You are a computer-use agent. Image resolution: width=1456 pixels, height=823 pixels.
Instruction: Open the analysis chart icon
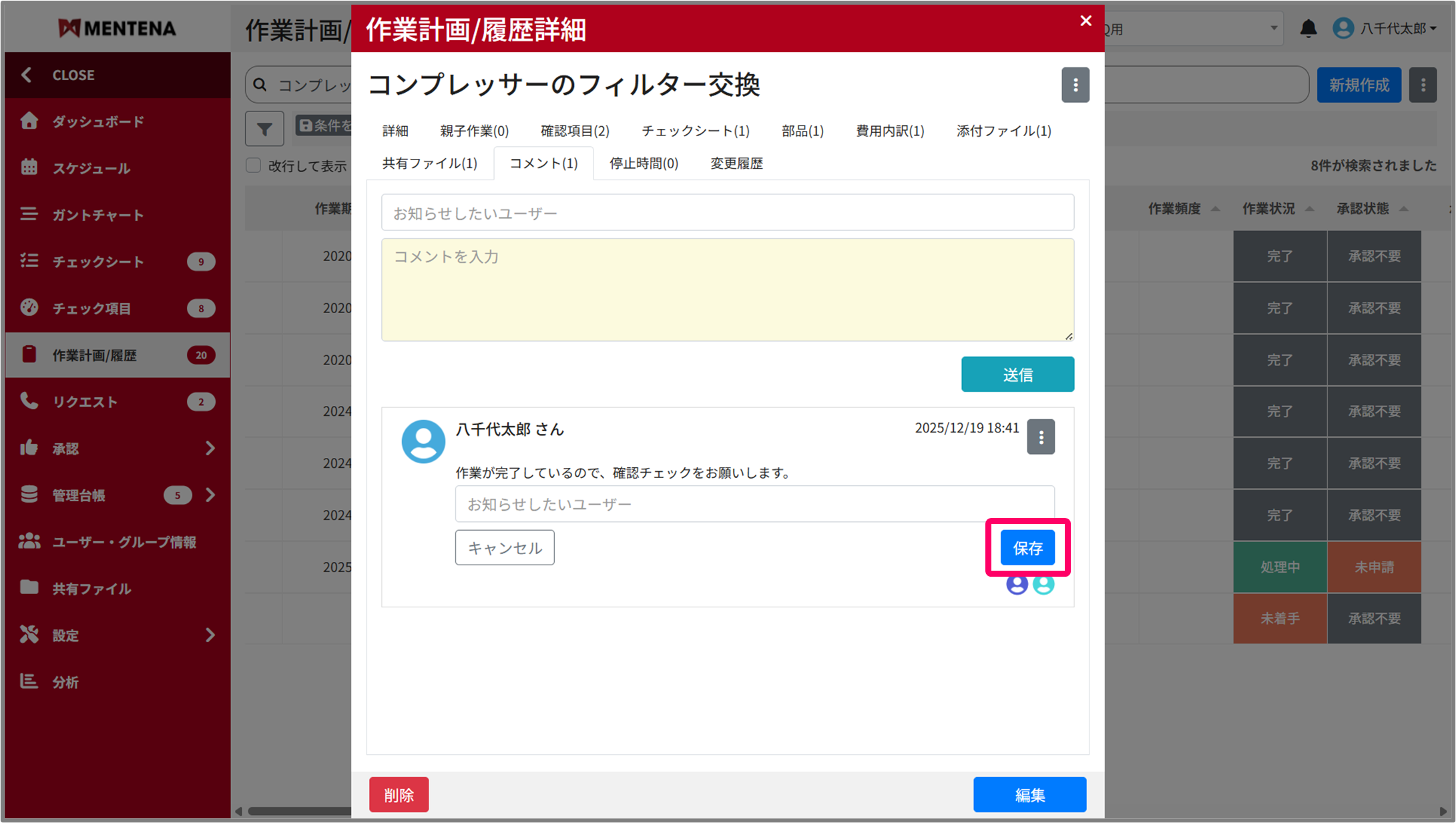[29, 681]
